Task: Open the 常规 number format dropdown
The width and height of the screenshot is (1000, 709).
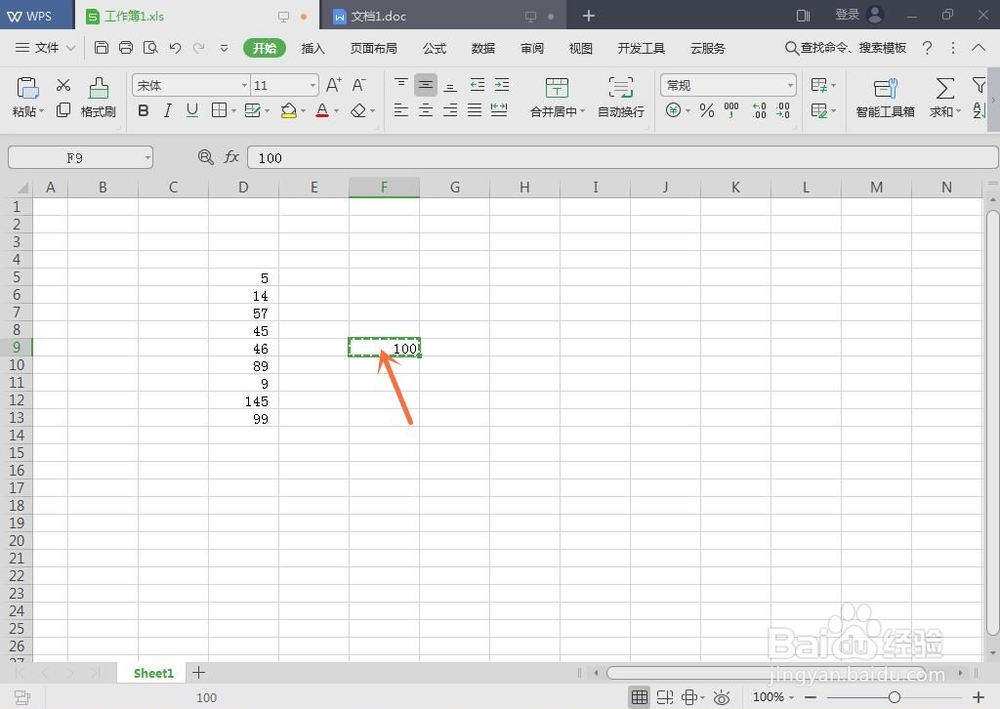Action: click(727, 85)
